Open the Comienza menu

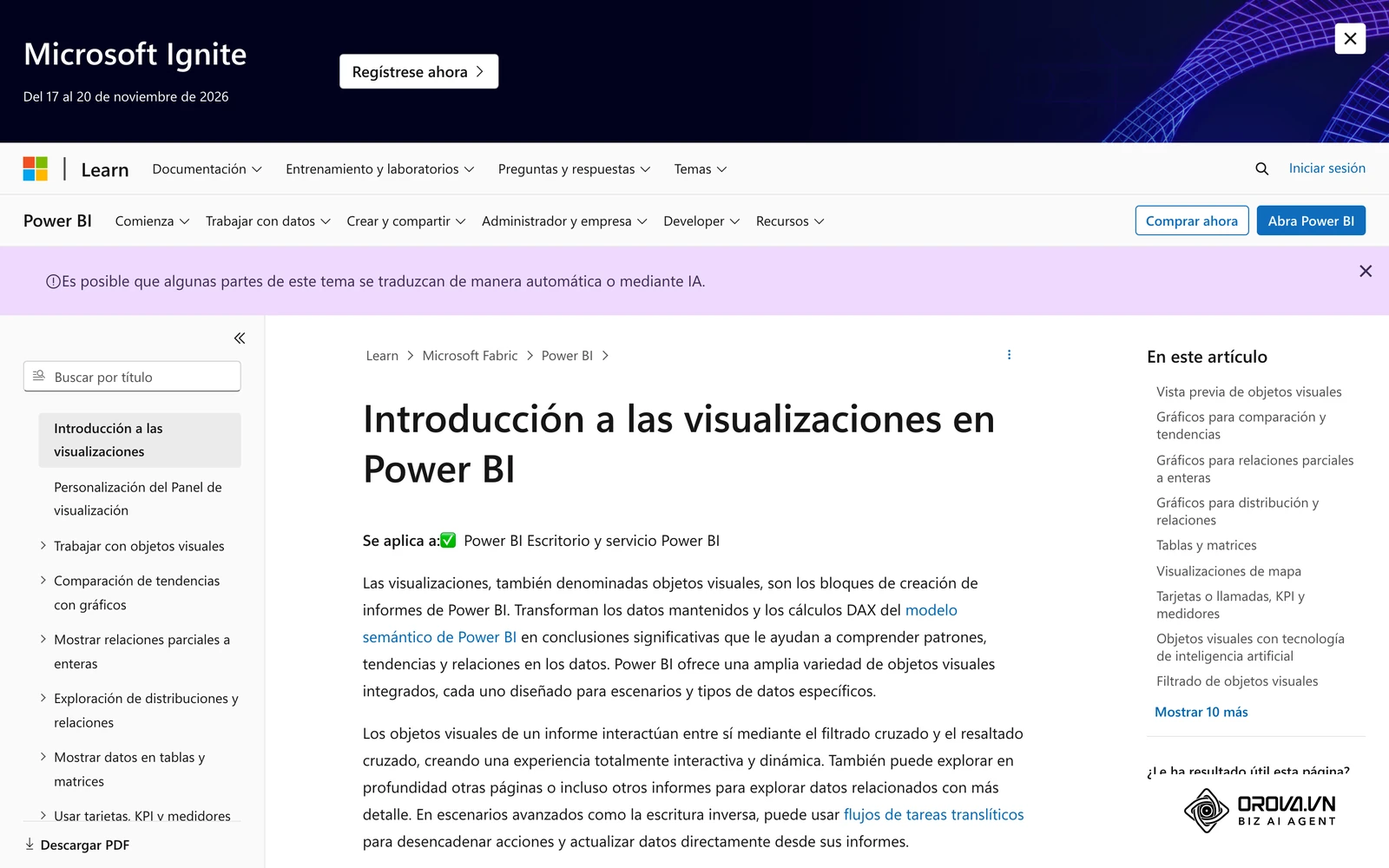point(153,220)
